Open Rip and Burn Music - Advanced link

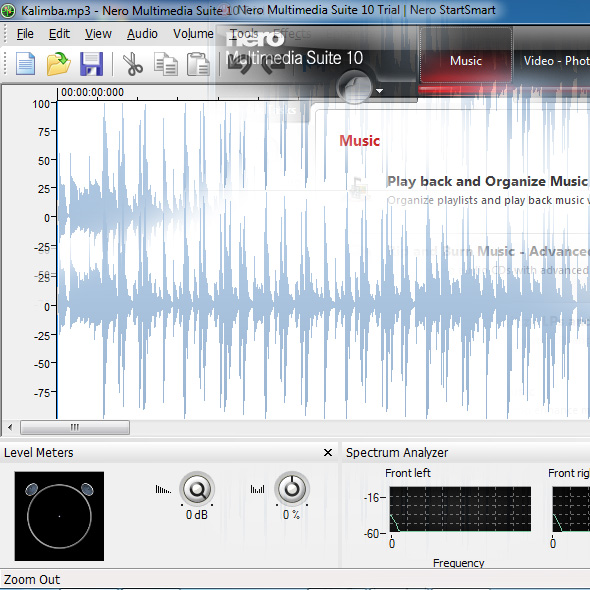tap(488, 251)
